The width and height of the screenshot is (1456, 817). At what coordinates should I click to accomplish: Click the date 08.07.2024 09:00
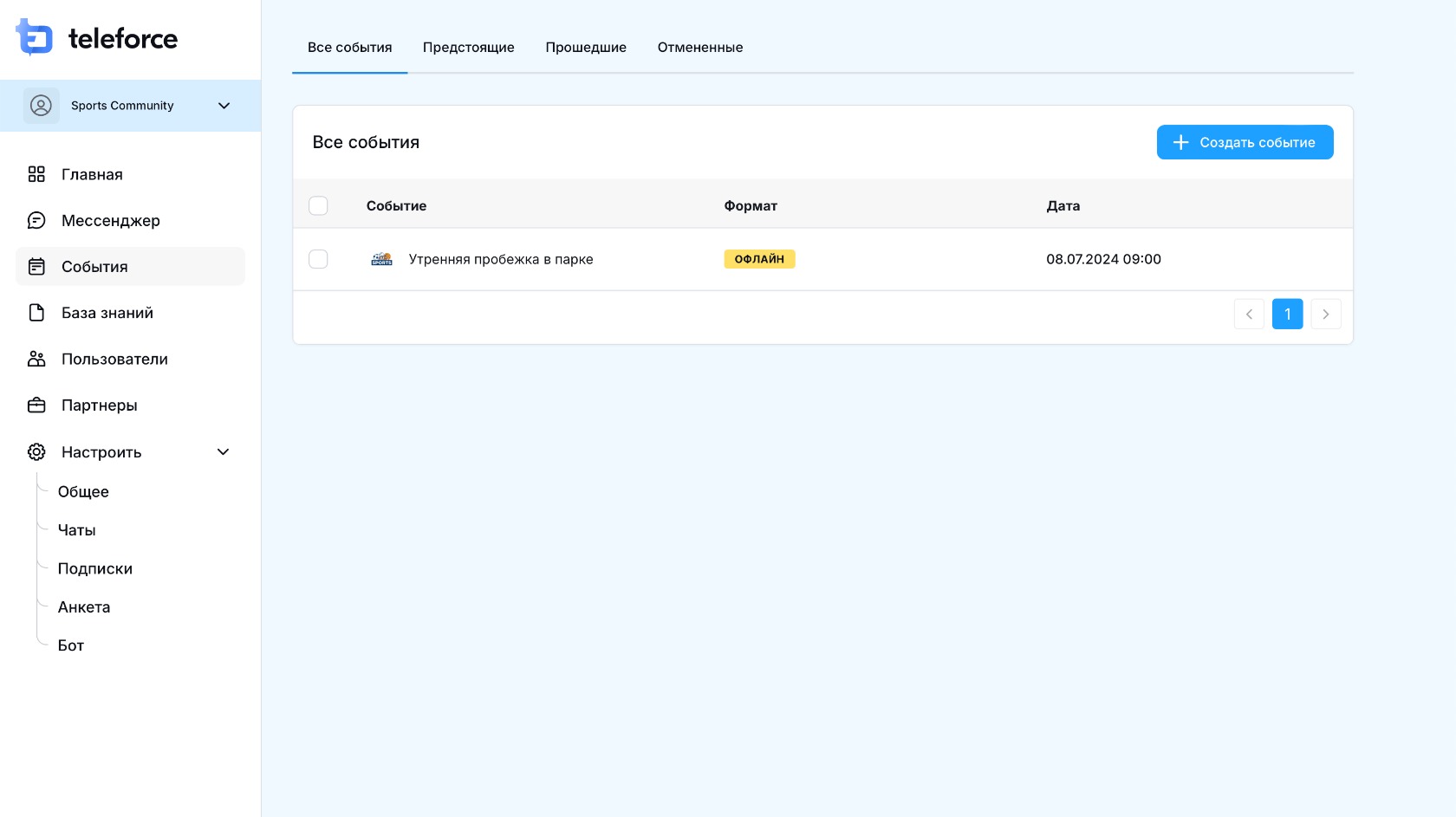pyautogui.click(x=1103, y=259)
